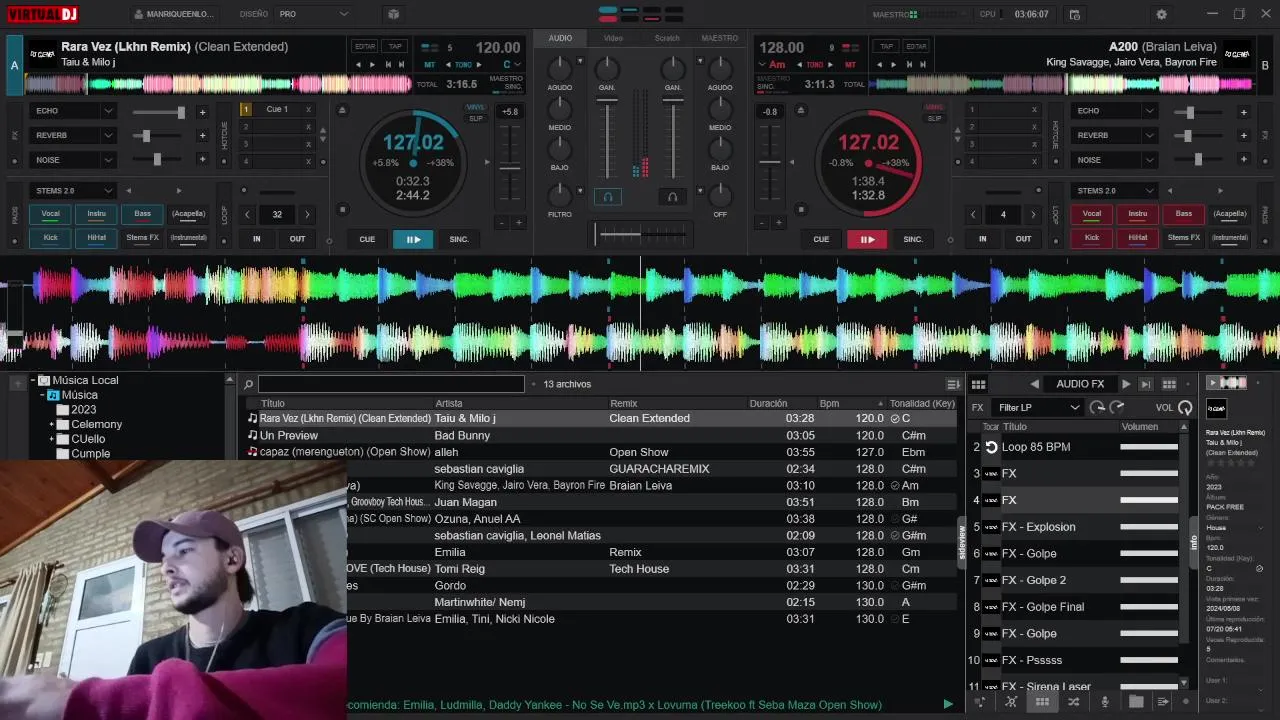
Task: Click pitch plus button on deck A
Action: pos(518,222)
